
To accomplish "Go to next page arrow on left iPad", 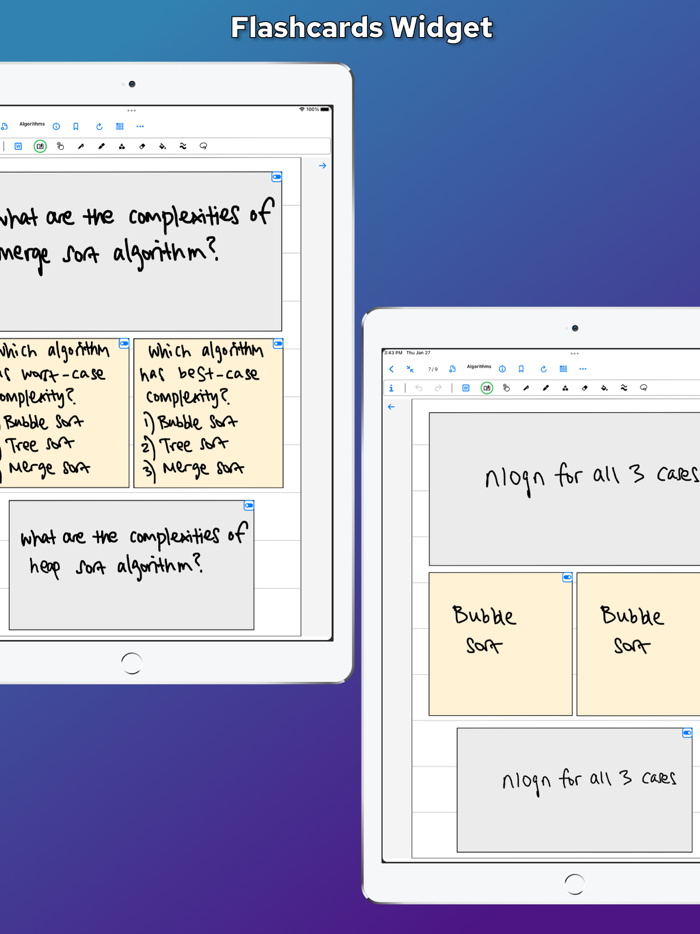I will (322, 166).
